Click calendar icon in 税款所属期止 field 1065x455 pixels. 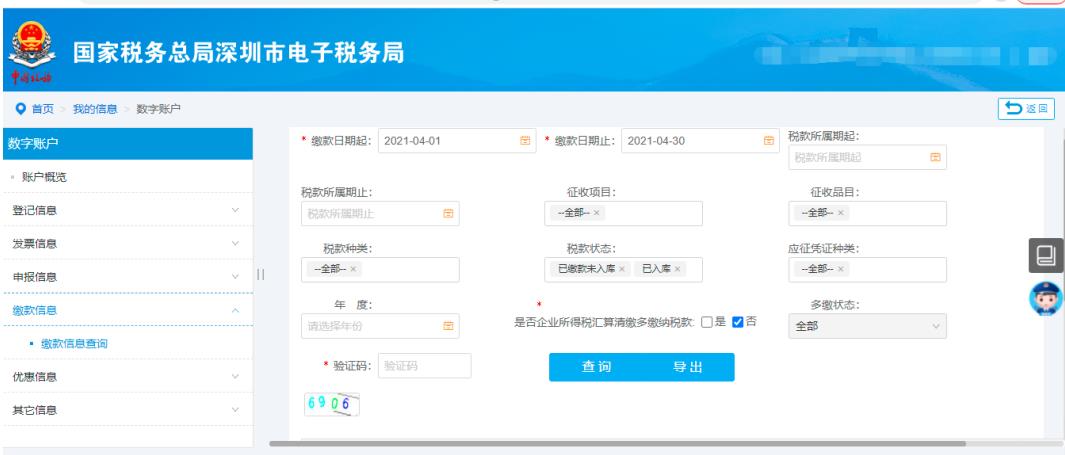coord(448,213)
